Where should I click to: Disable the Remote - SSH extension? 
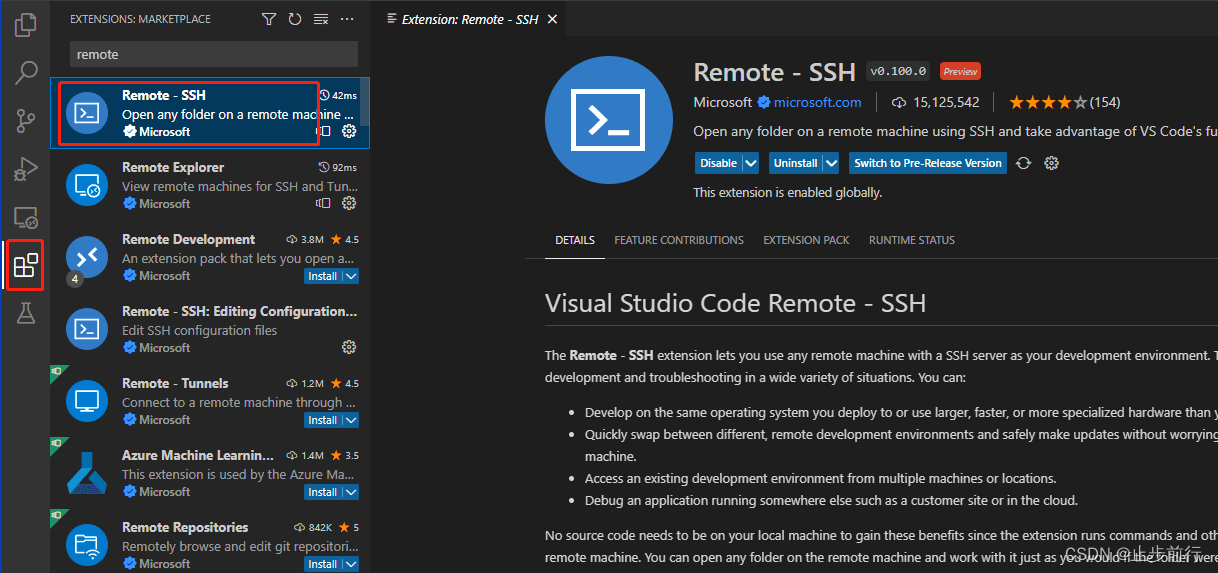pyautogui.click(x=719, y=163)
